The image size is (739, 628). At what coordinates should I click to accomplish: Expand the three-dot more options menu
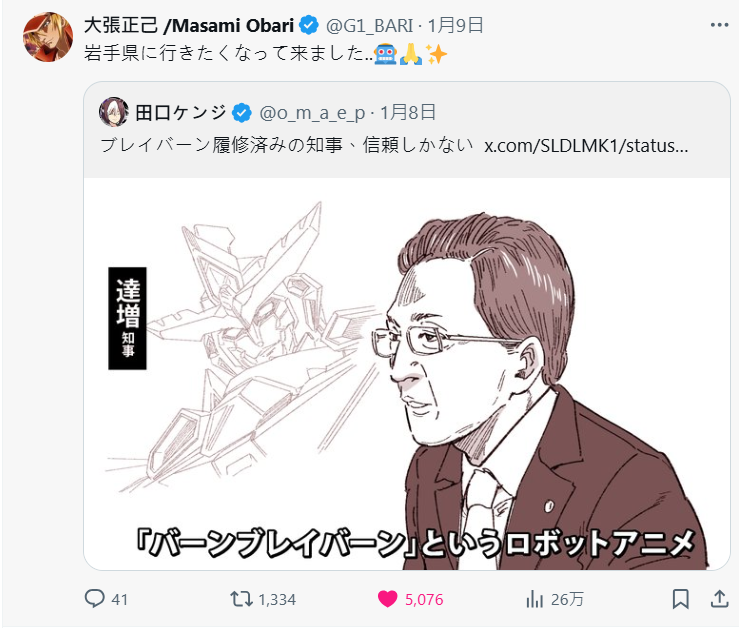pyautogui.click(x=719, y=25)
